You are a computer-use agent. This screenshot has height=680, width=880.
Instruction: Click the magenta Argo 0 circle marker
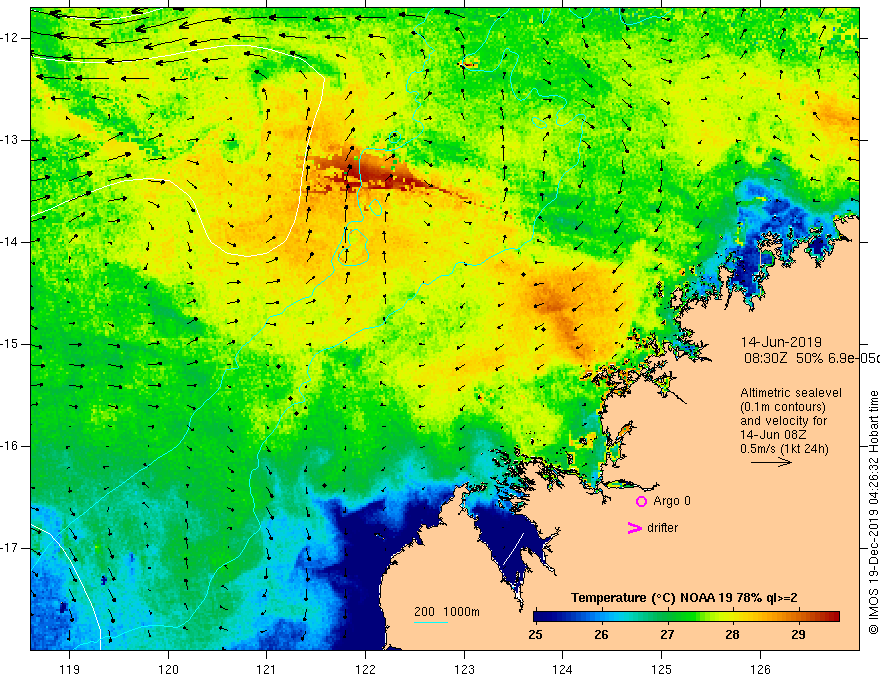click(641, 501)
